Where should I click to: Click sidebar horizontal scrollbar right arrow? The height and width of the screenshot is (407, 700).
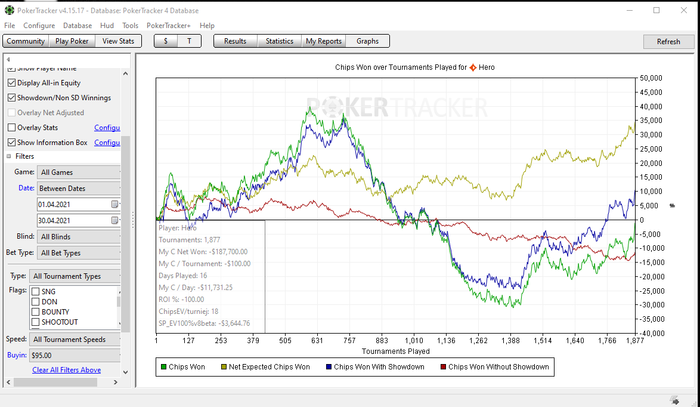(115, 382)
